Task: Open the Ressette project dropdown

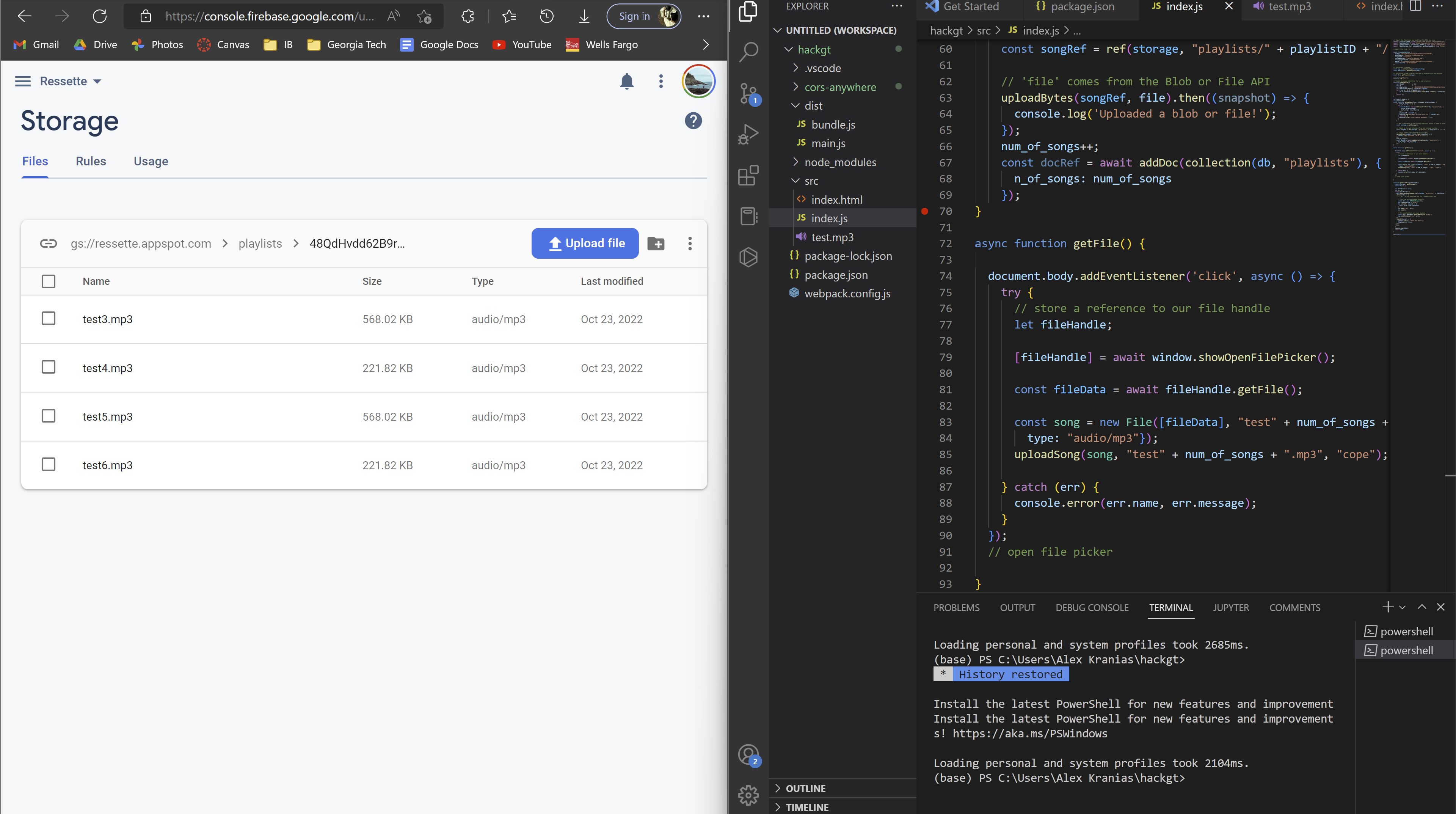Action: pyautogui.click(x=71, y=82)
